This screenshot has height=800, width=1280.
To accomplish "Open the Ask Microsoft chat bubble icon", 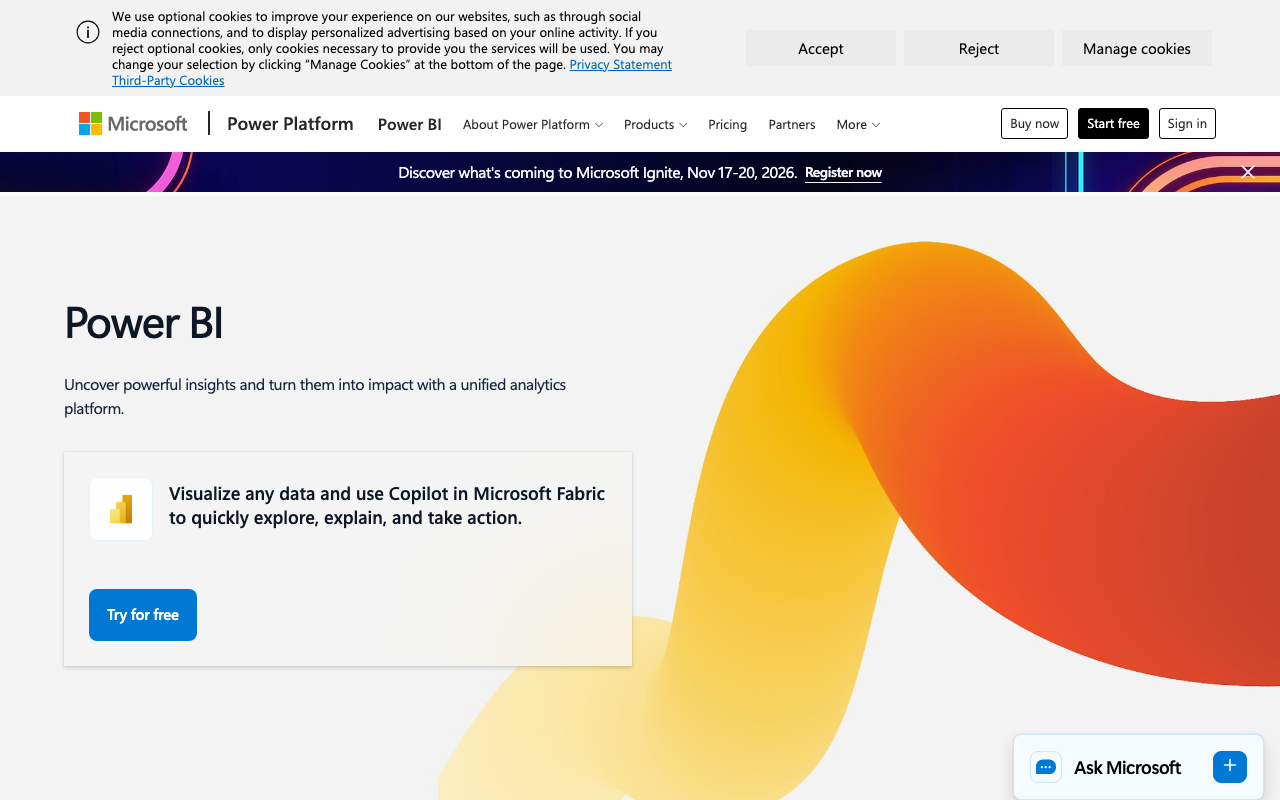I will [x=1046, y=767].
